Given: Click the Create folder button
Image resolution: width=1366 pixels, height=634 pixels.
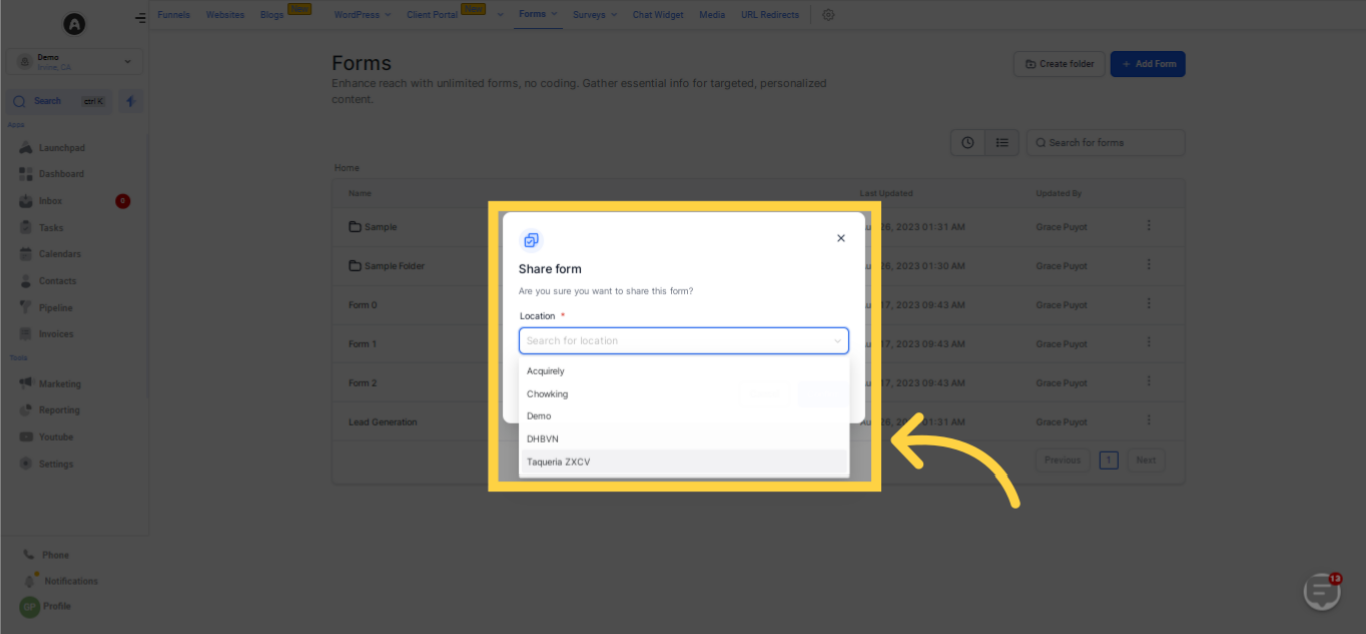Looking at the screenshot, I should 1059,64.
